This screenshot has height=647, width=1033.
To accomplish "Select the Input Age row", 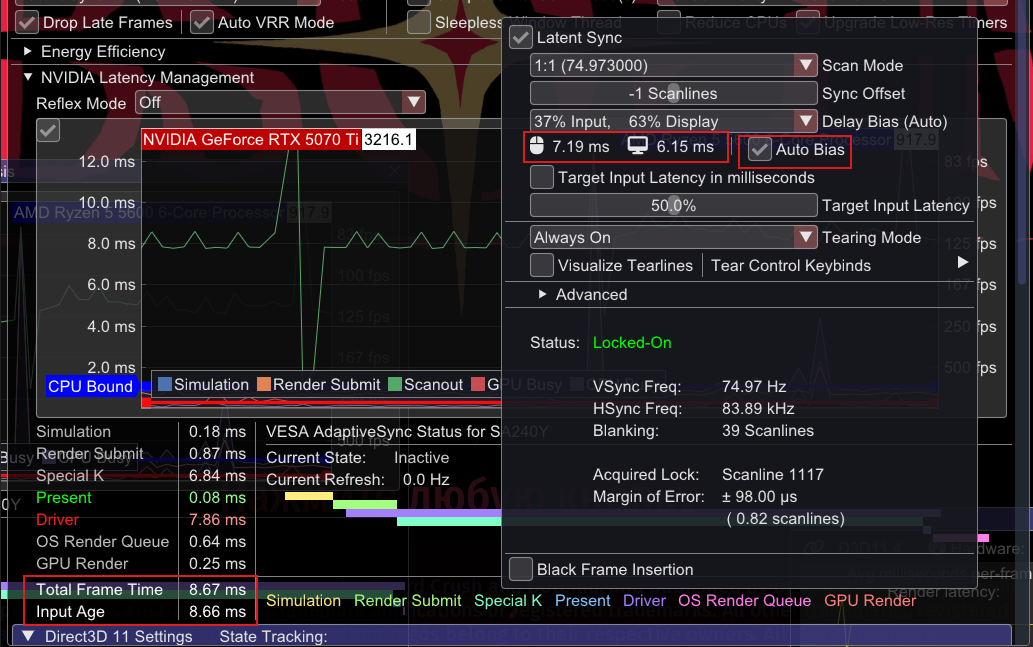I will (140, 611).
